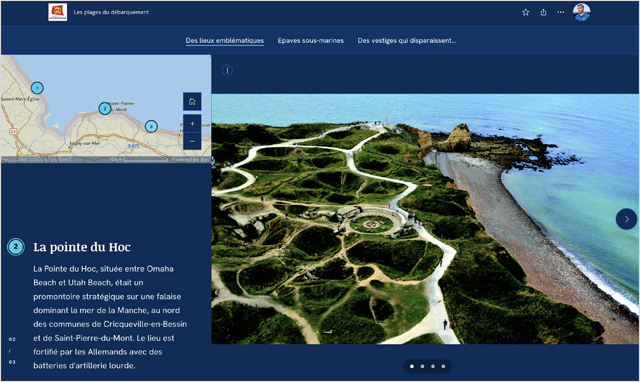640x382 pixels.
Task: Click the 02 slide counter
Action: (12, 339)
